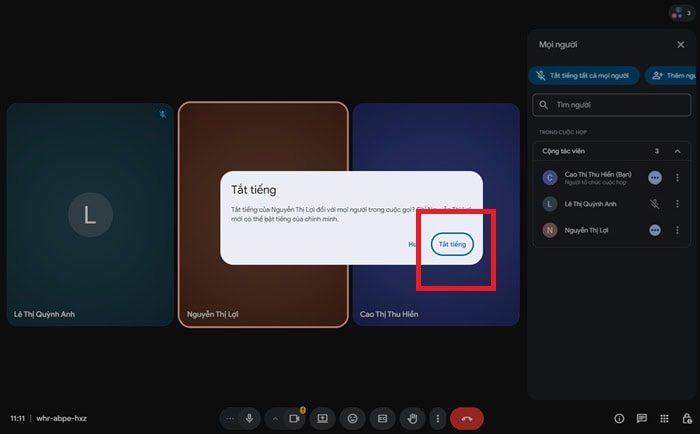
Task: Confirm muting with the Tắt tiếng button
Action: coord(452,244)
